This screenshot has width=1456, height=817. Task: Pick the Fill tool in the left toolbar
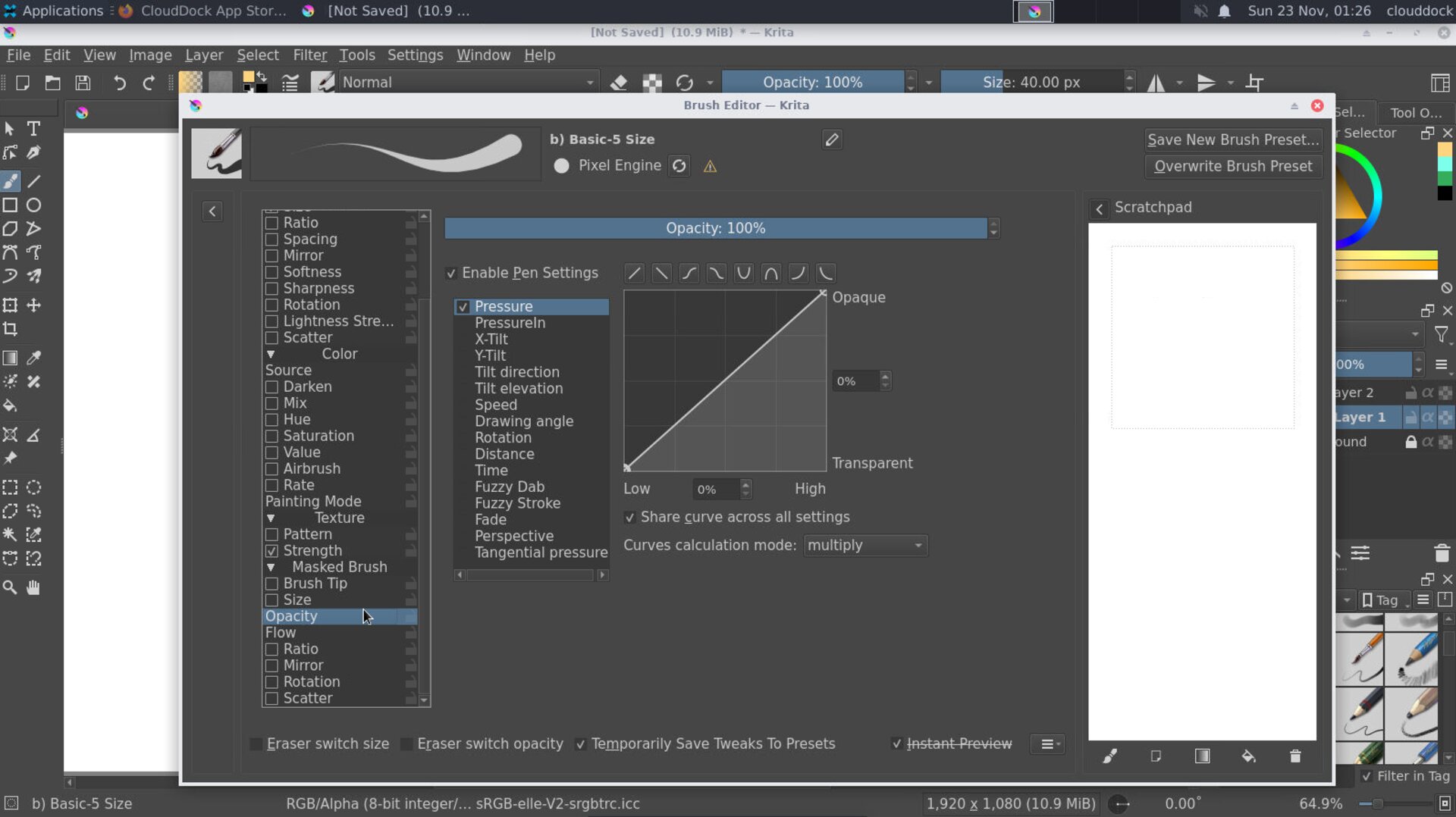coord(11,406)
